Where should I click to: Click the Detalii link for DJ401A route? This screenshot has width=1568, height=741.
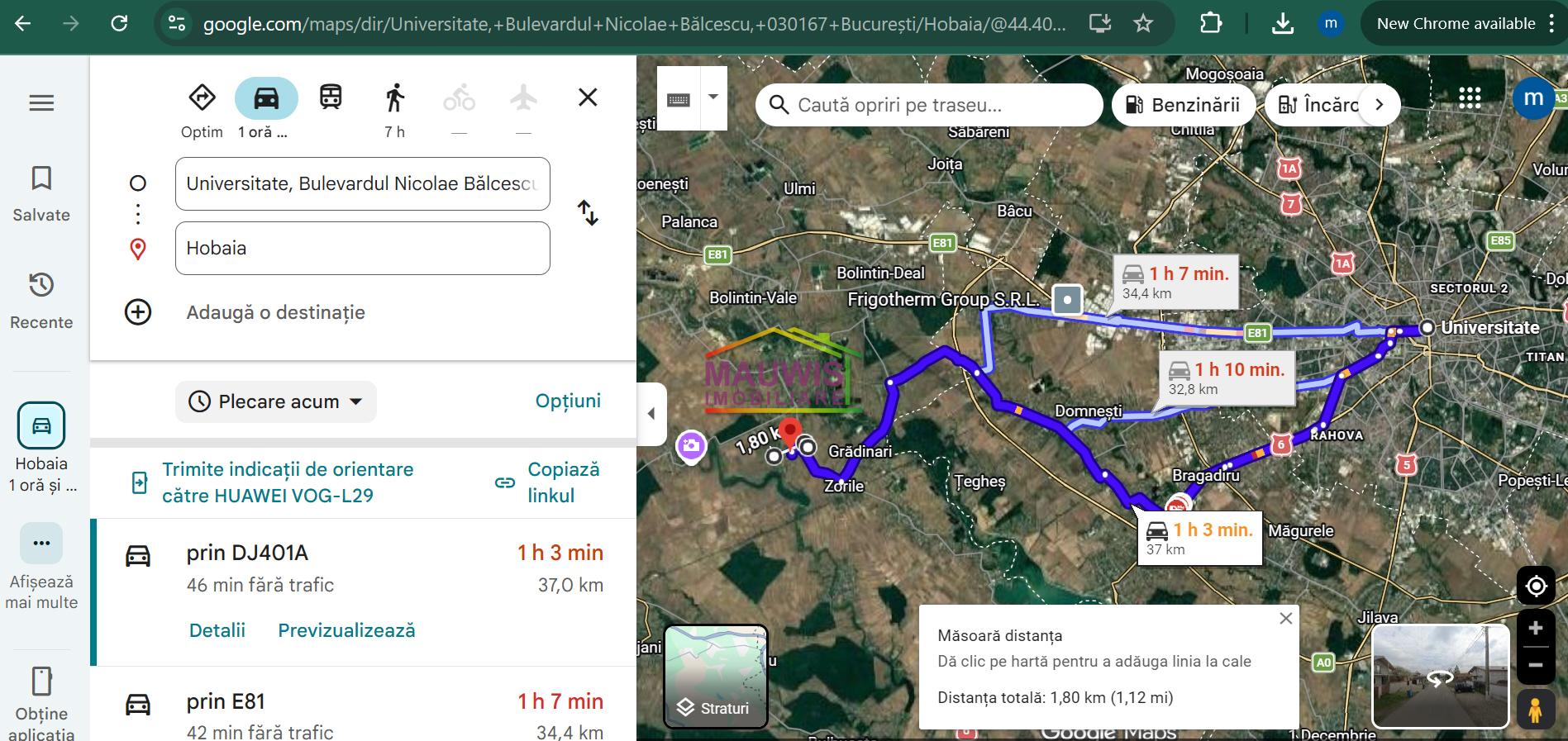click(217, 630)
